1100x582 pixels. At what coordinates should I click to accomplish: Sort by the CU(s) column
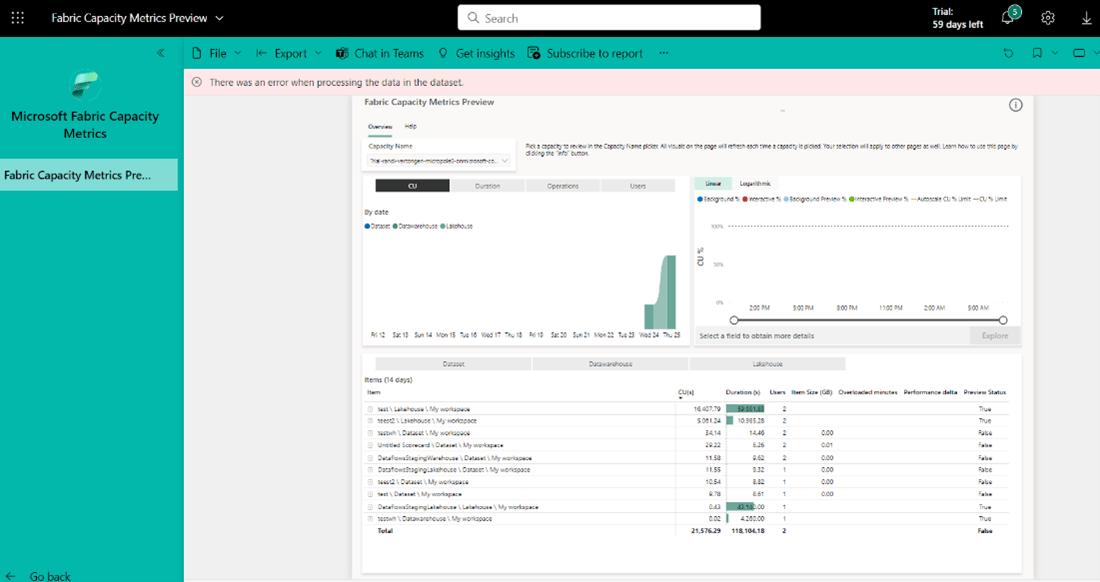(685, 392)
